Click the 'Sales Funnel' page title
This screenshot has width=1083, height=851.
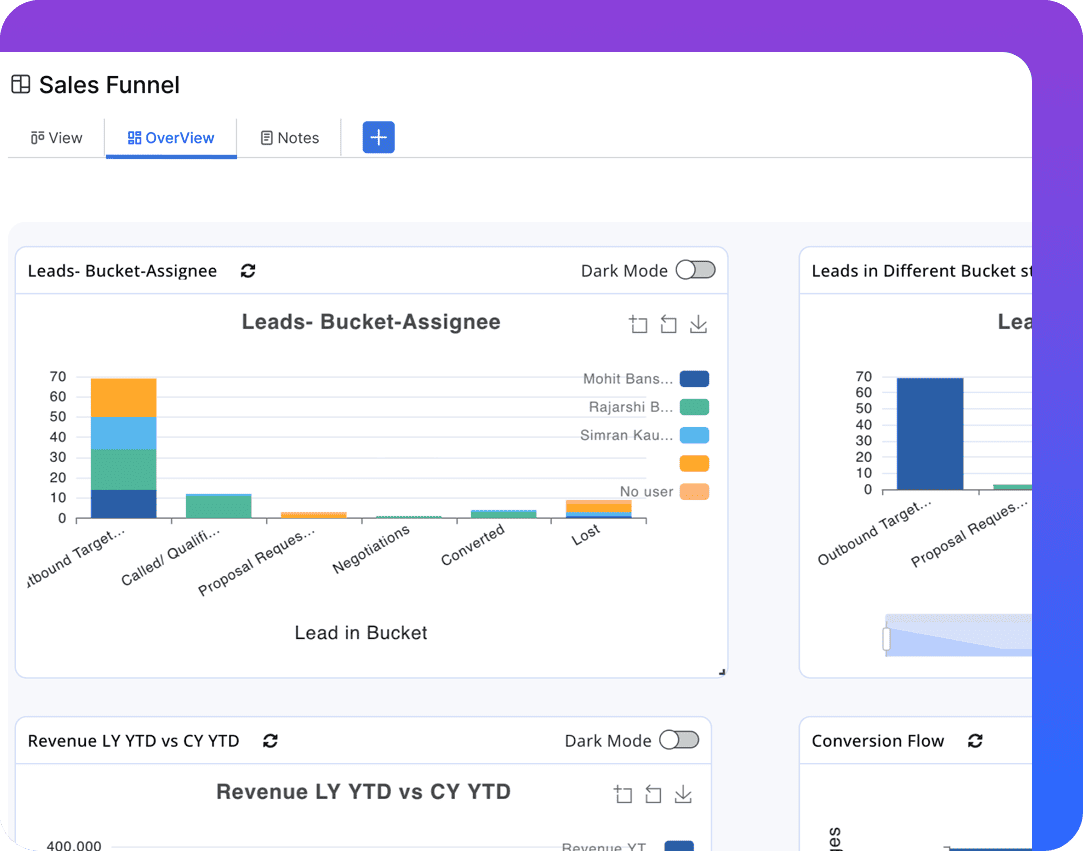pos(109,85)
